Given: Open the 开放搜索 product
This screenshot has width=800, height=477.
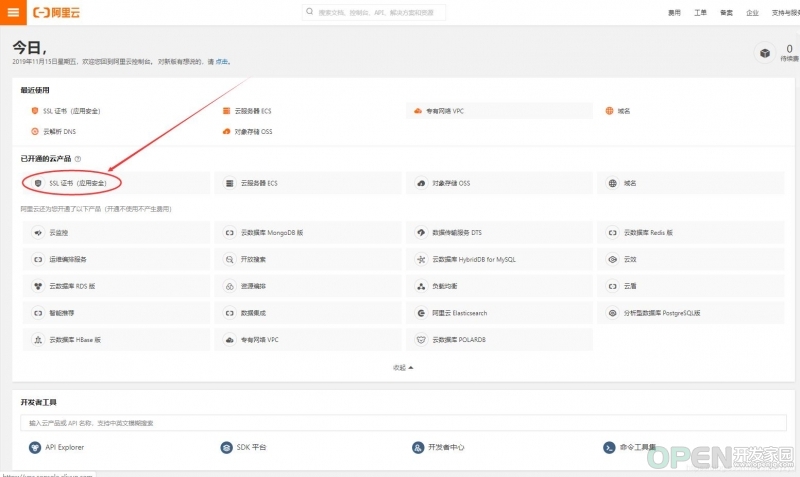Looking at the screenshot, I should pyautogui.click(x=308, y=259).
